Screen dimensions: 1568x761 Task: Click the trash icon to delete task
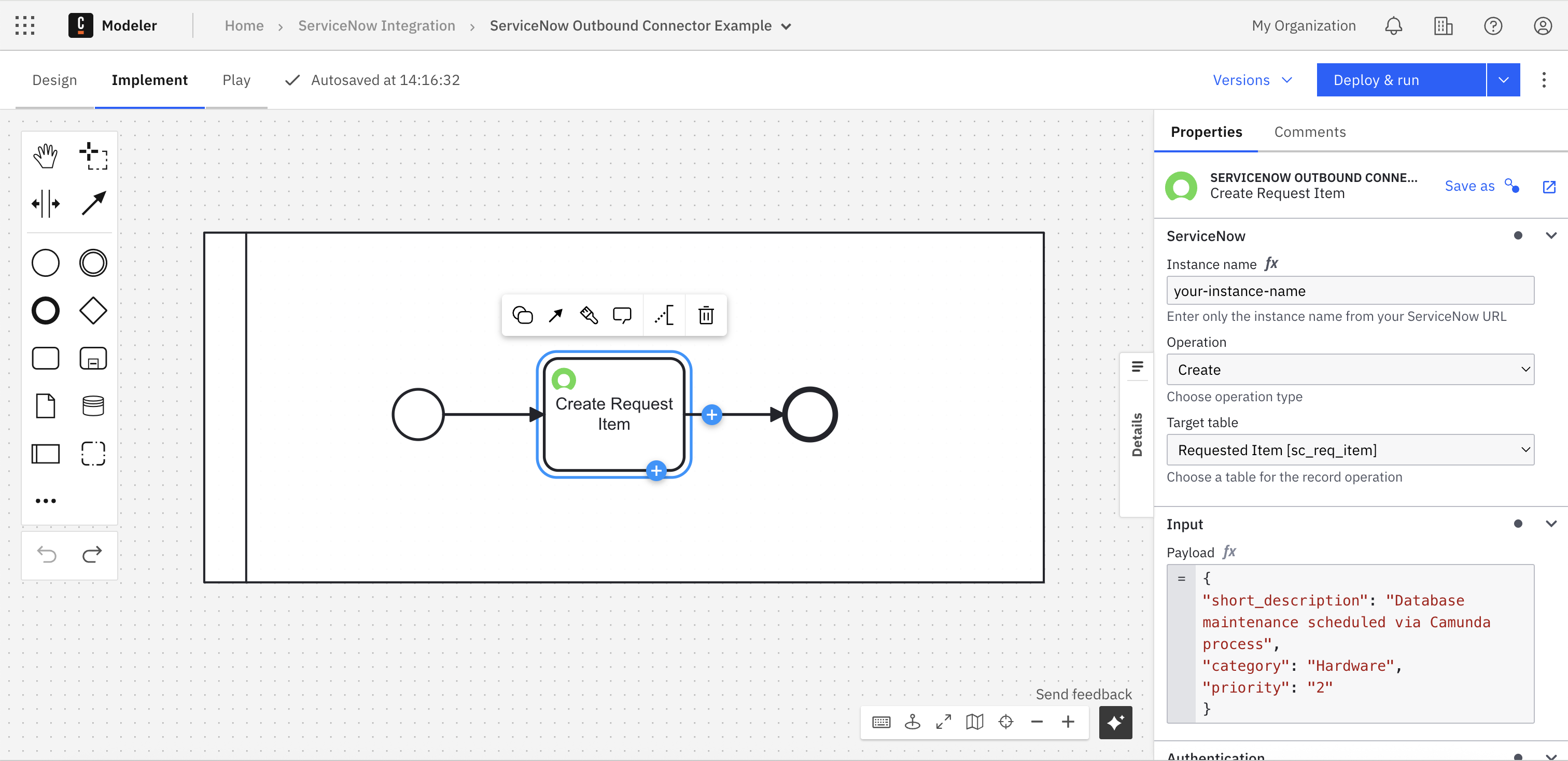point(706,315)
